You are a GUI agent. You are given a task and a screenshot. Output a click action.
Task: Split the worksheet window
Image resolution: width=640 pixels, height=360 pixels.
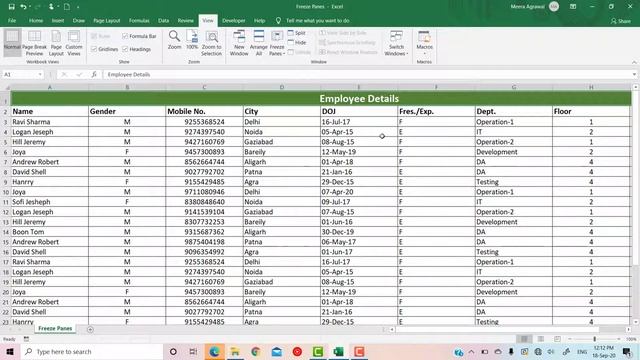297,33
